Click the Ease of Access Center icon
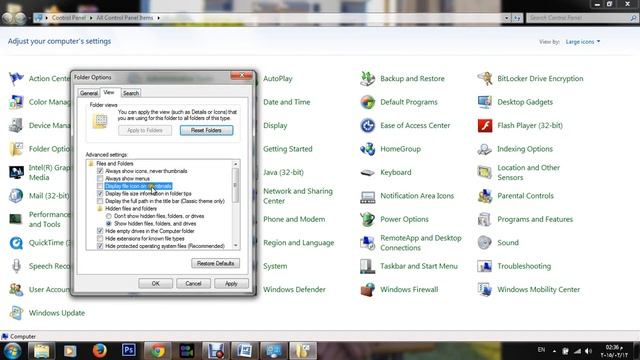 (x=367, y=125)
